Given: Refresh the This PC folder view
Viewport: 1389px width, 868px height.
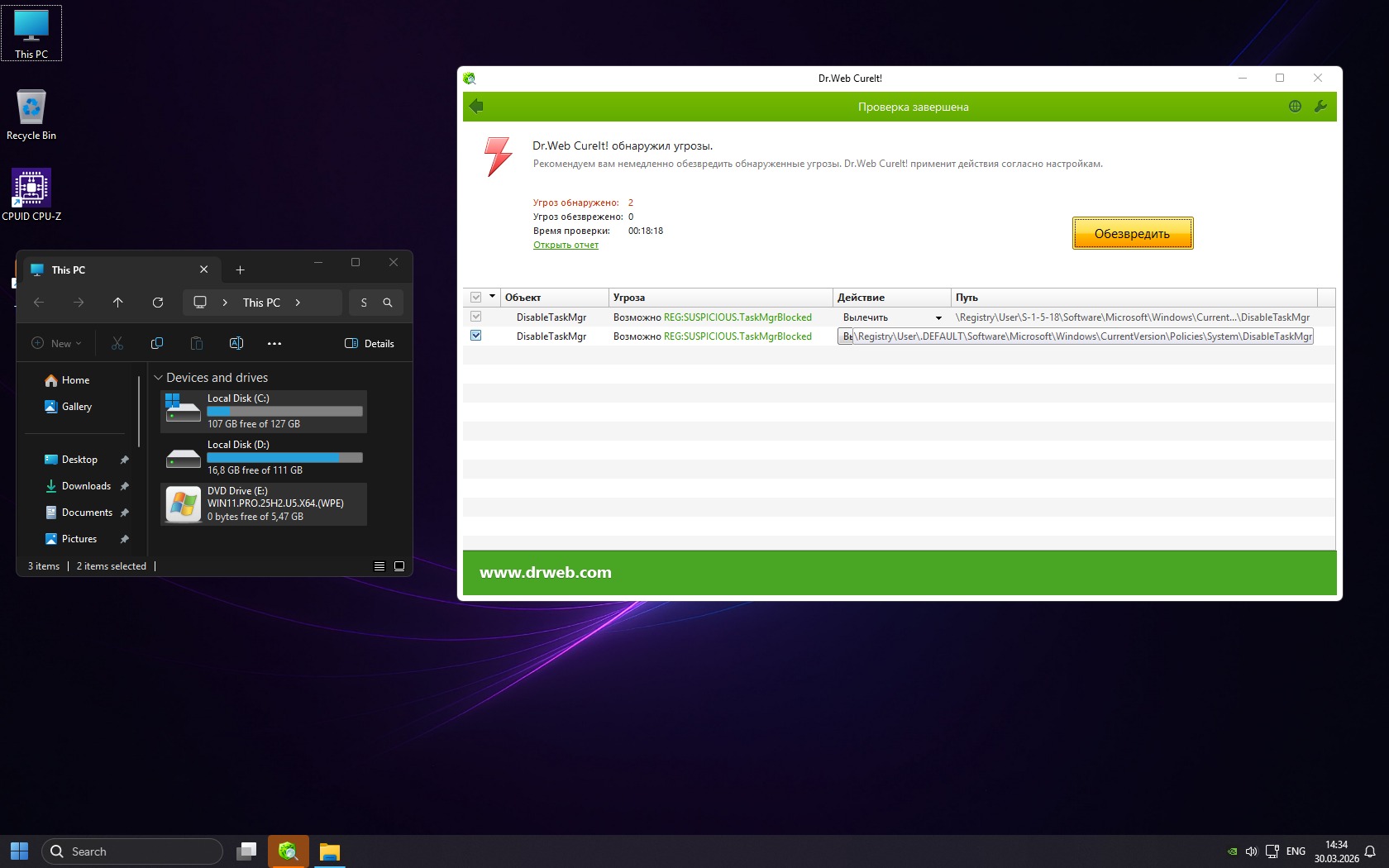Looking at the screenshot, I should point(158,303).
